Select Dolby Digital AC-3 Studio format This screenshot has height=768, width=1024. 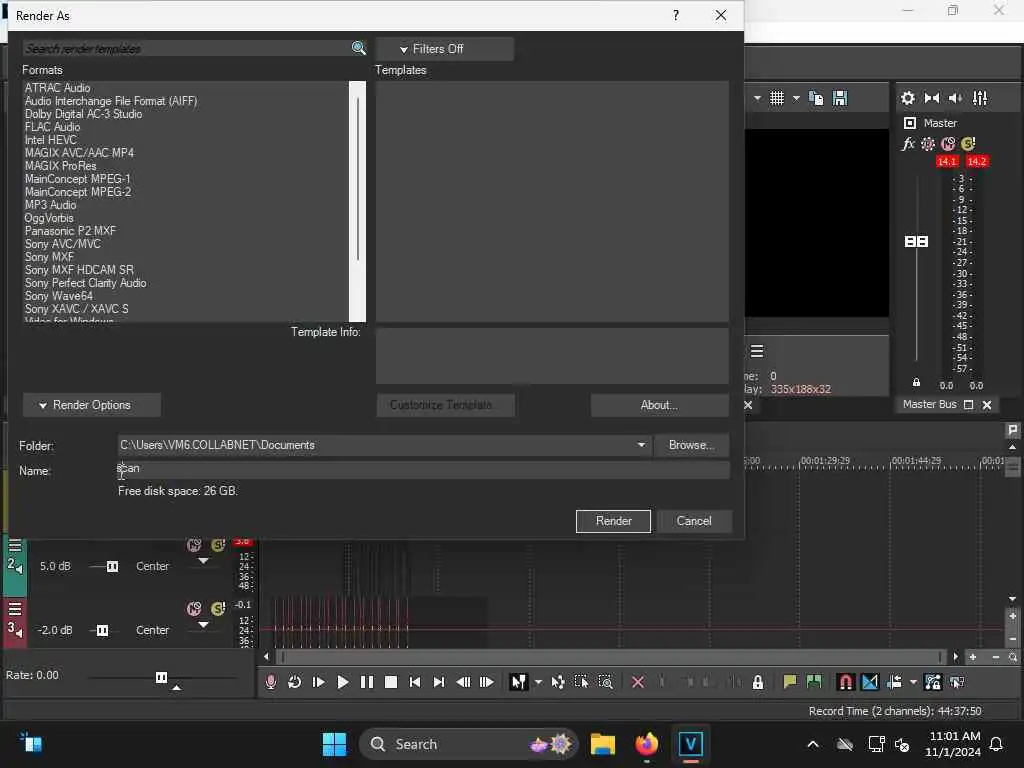pyautogui.click(x=83, y=114)
